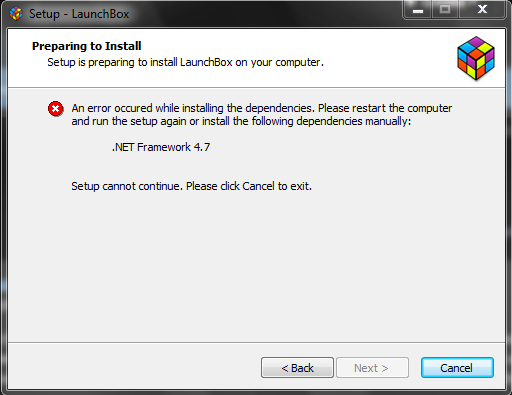
Task: Go back using the < Back button
Action: 297,368
